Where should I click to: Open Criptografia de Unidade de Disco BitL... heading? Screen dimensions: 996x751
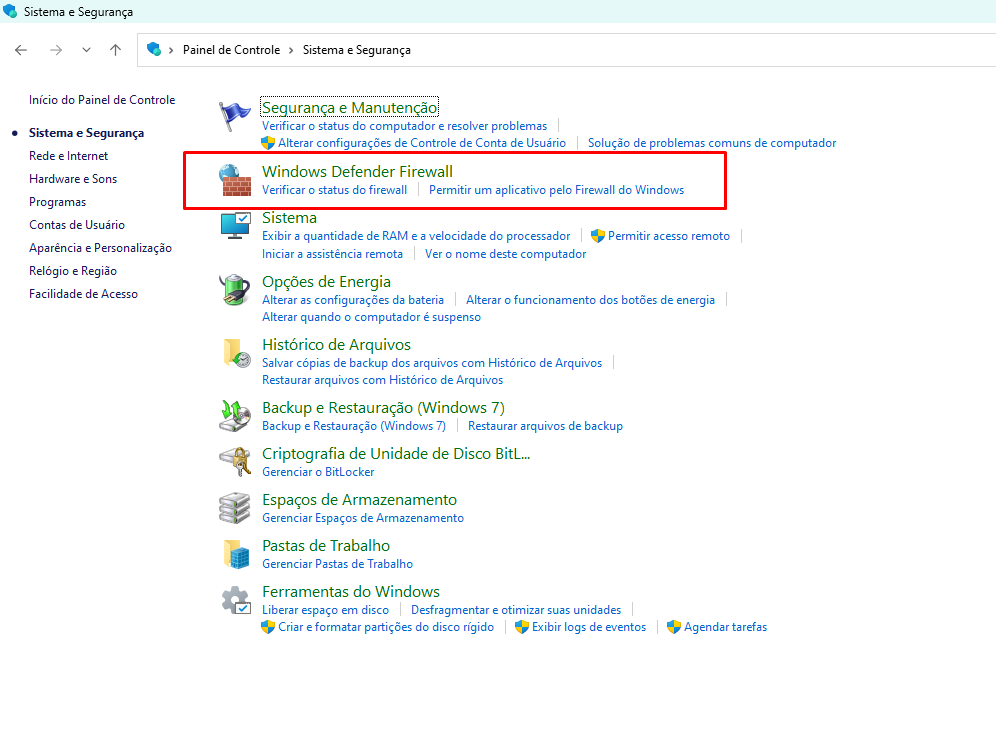[x=396, y=454]
